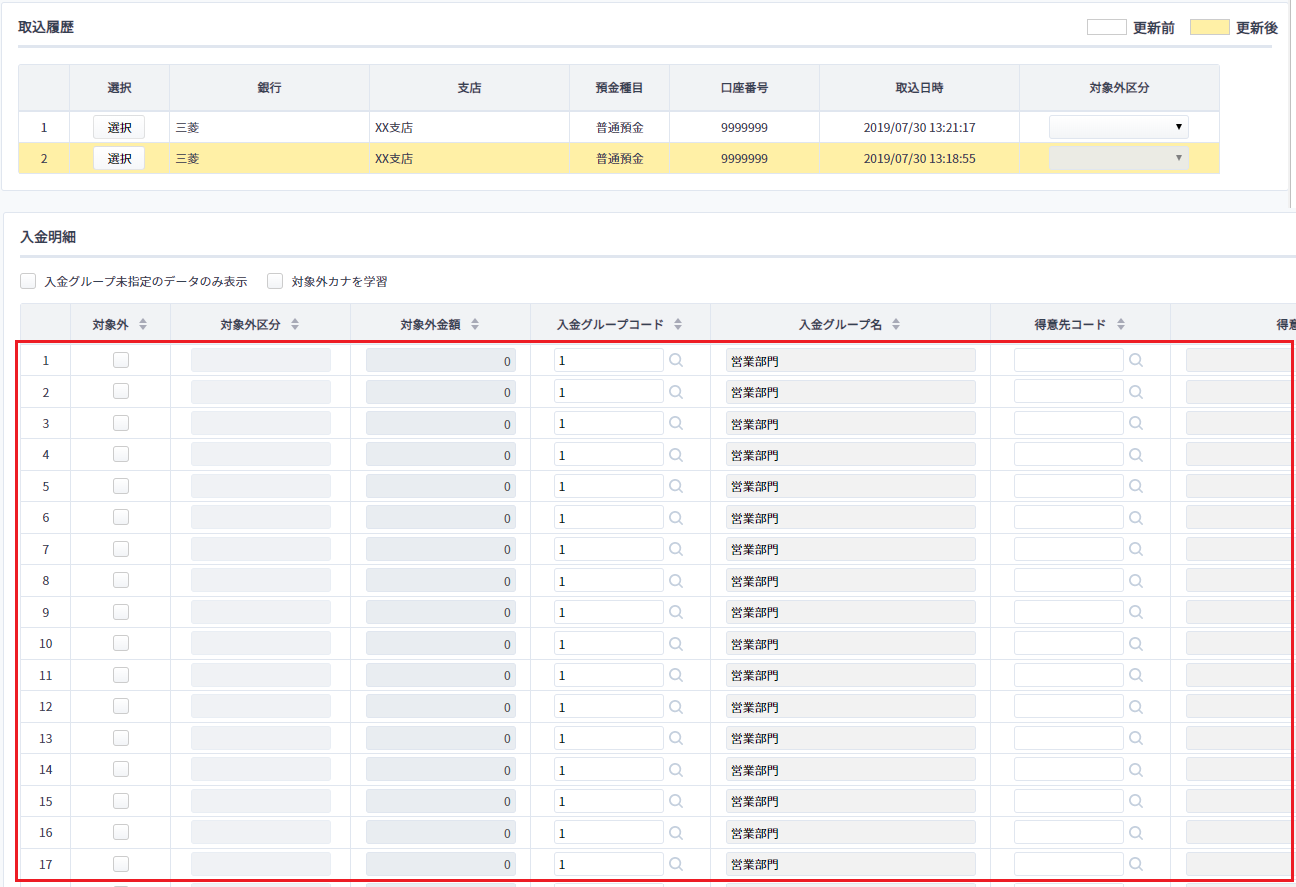Focus 入金グループコード input in row 2

click(609, 392)
